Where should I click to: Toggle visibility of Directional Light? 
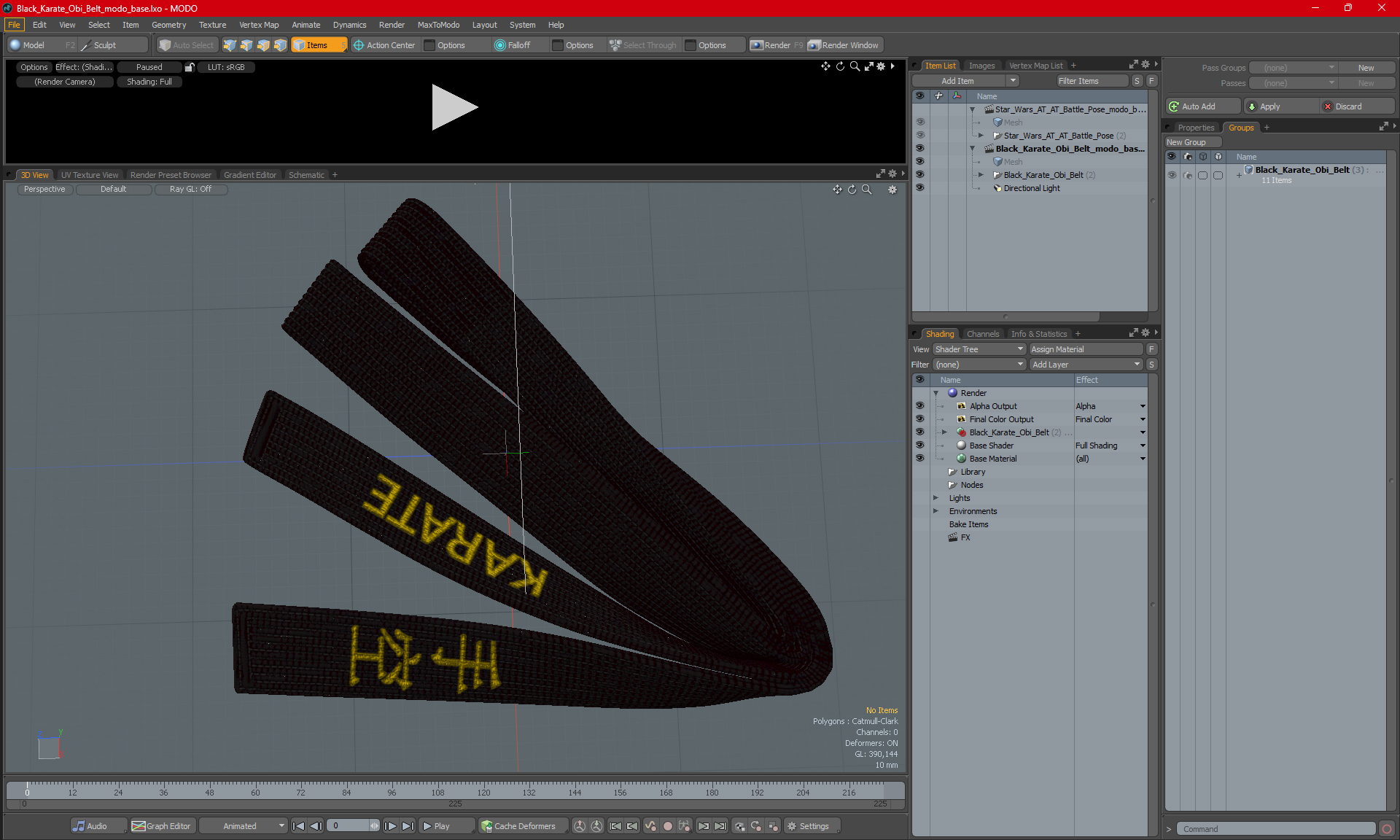click(x=920, y=188)
